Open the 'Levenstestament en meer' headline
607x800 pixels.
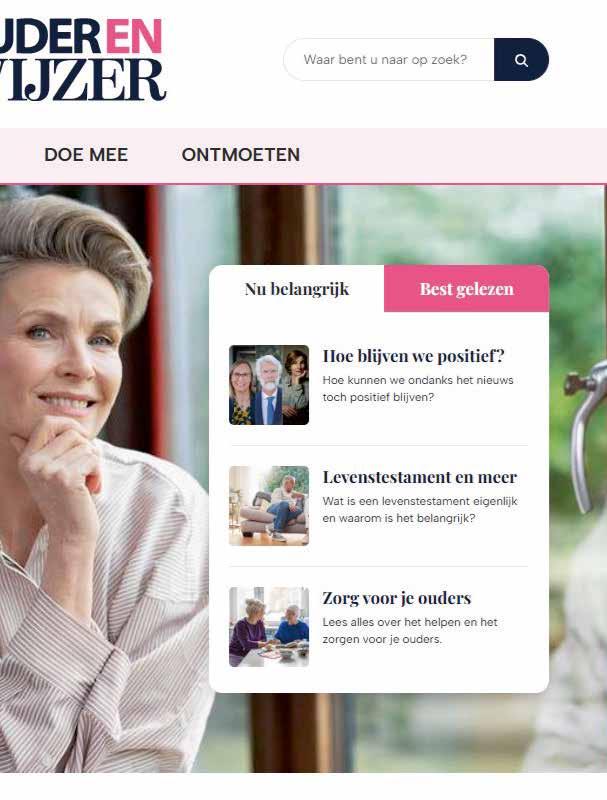pos(419,477)
